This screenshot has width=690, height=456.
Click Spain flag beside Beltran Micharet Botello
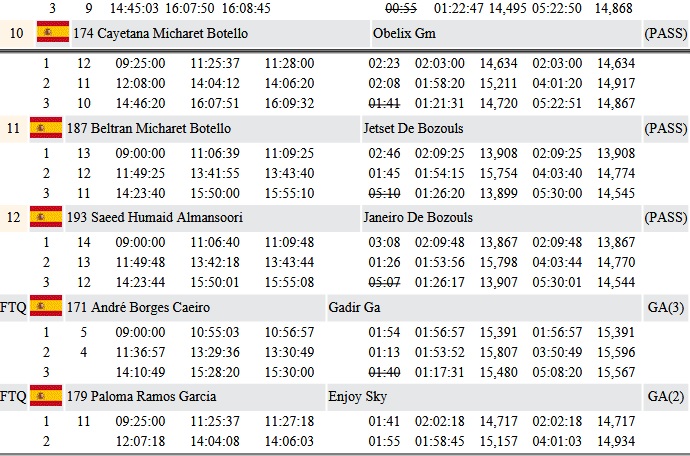[46, 128]
